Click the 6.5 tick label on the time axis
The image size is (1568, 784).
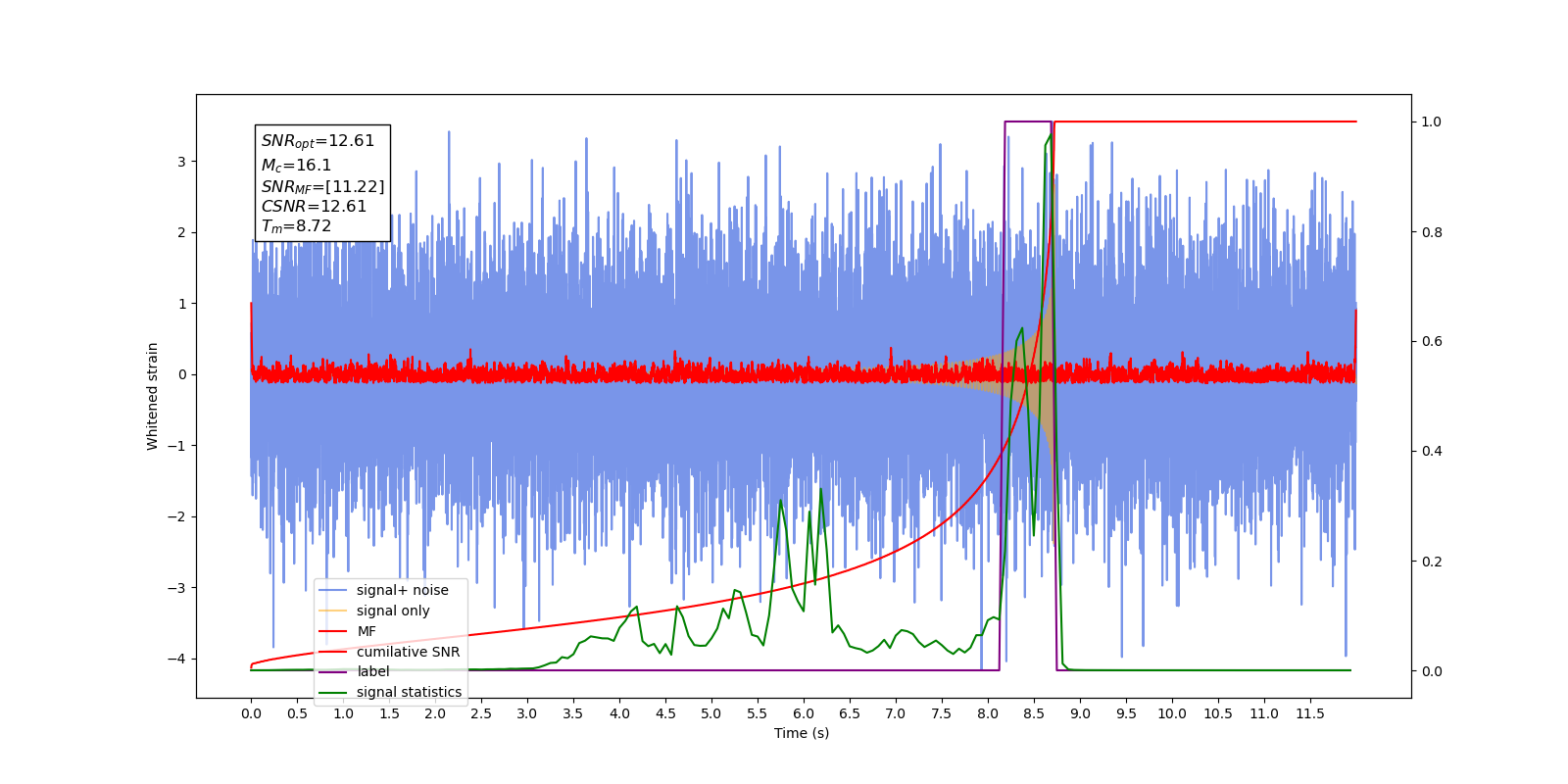(850, 713)
